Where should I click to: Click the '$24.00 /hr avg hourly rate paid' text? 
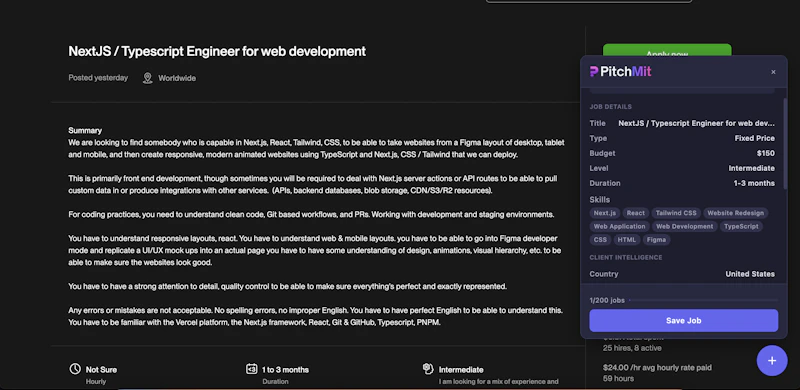[657, 368]
